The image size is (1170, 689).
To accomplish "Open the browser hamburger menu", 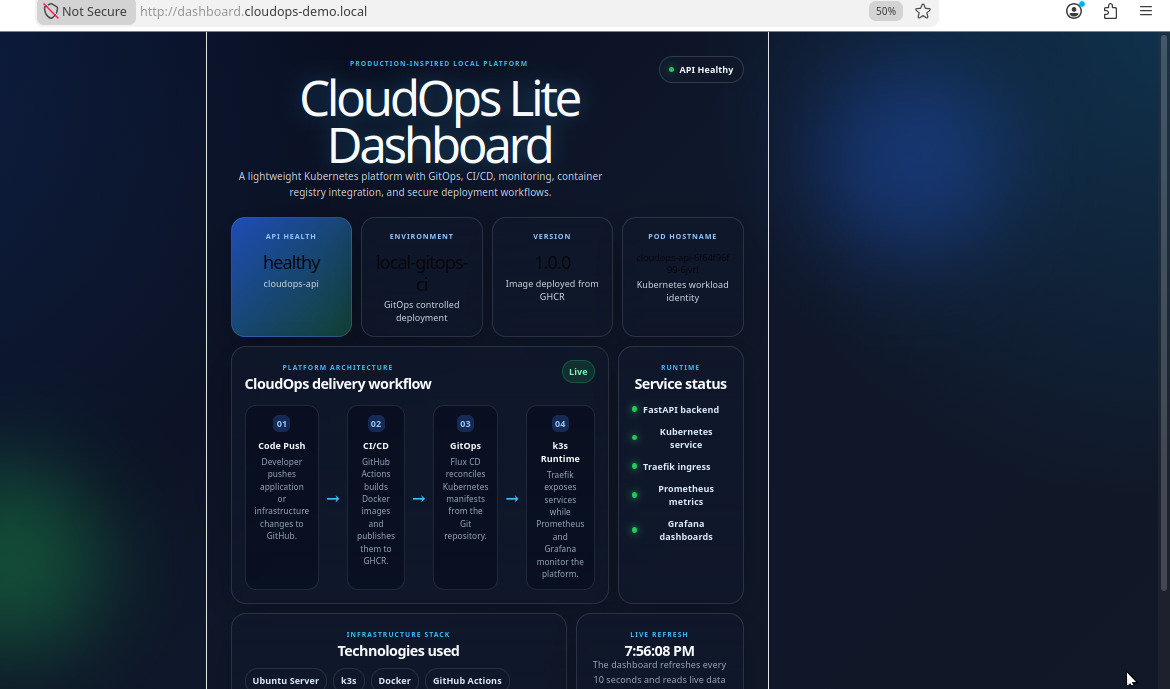I will (1145, 11).
